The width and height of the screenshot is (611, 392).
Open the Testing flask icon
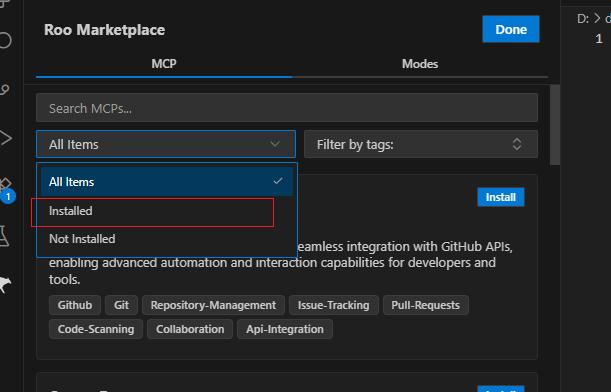coord(4,236)
